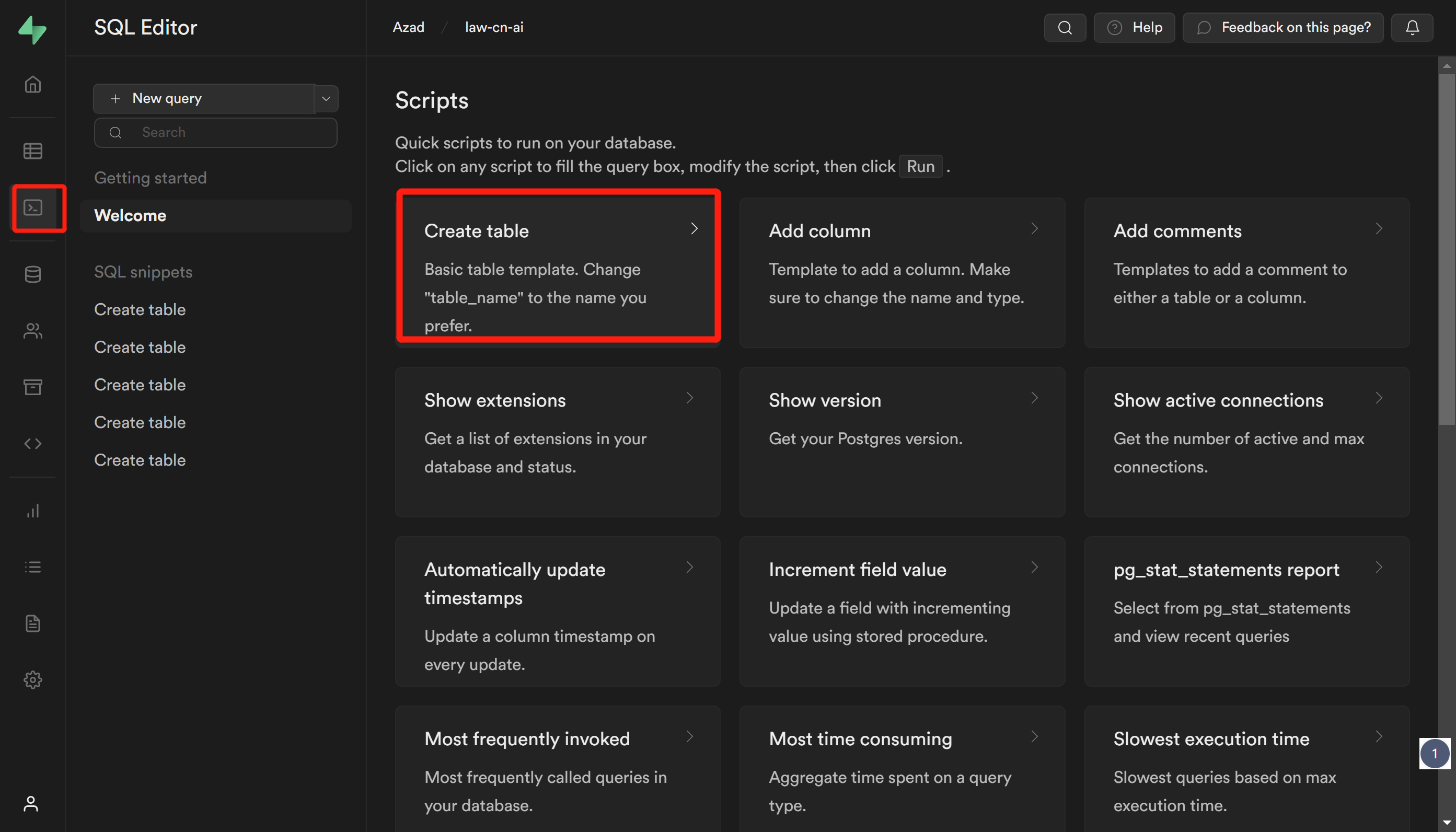Open first Create table SQL snippet
This screenshot has height=832, width=1456.
coord(140,309)
